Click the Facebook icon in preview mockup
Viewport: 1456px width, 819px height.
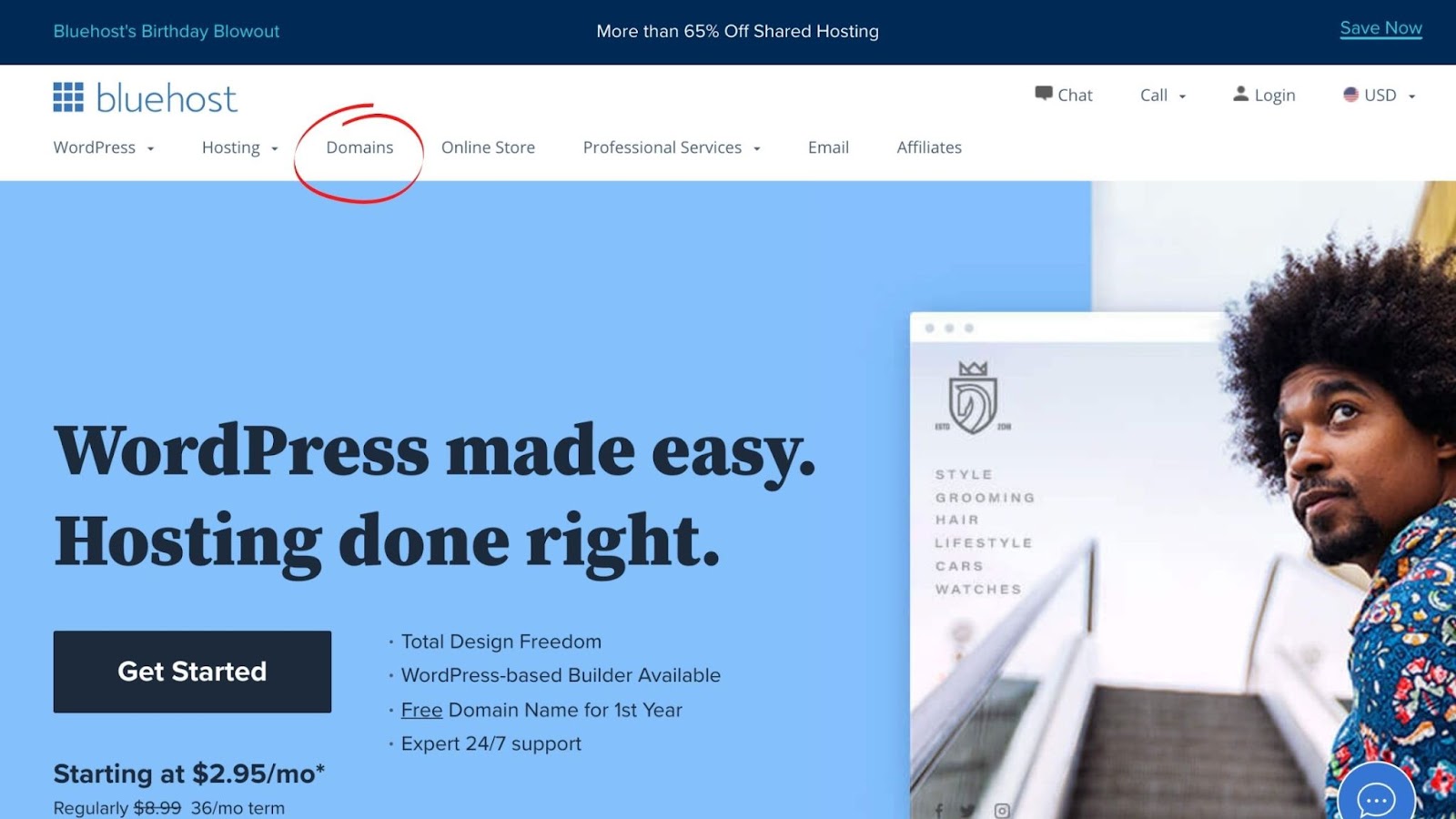coord(939,811)
